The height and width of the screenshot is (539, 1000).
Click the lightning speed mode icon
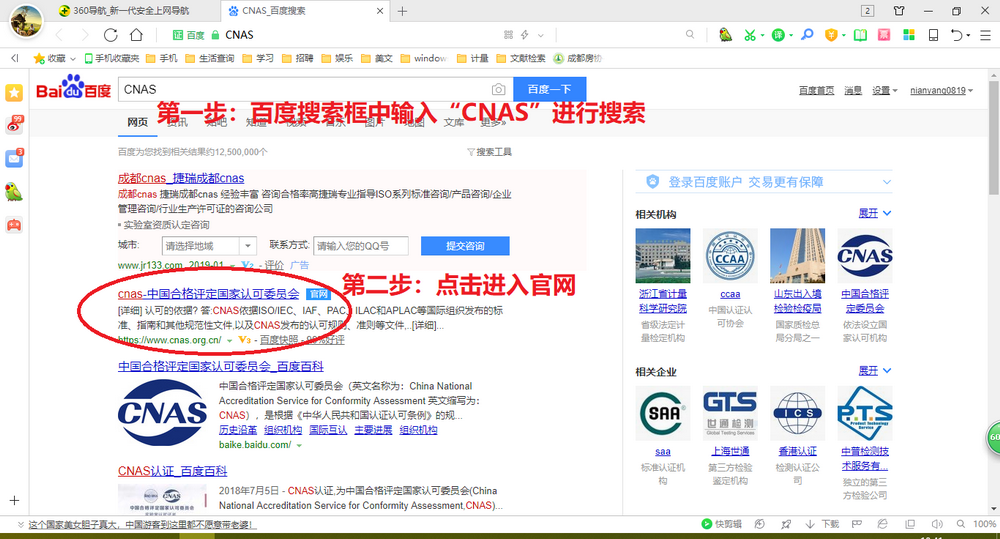tap(524, 34)
